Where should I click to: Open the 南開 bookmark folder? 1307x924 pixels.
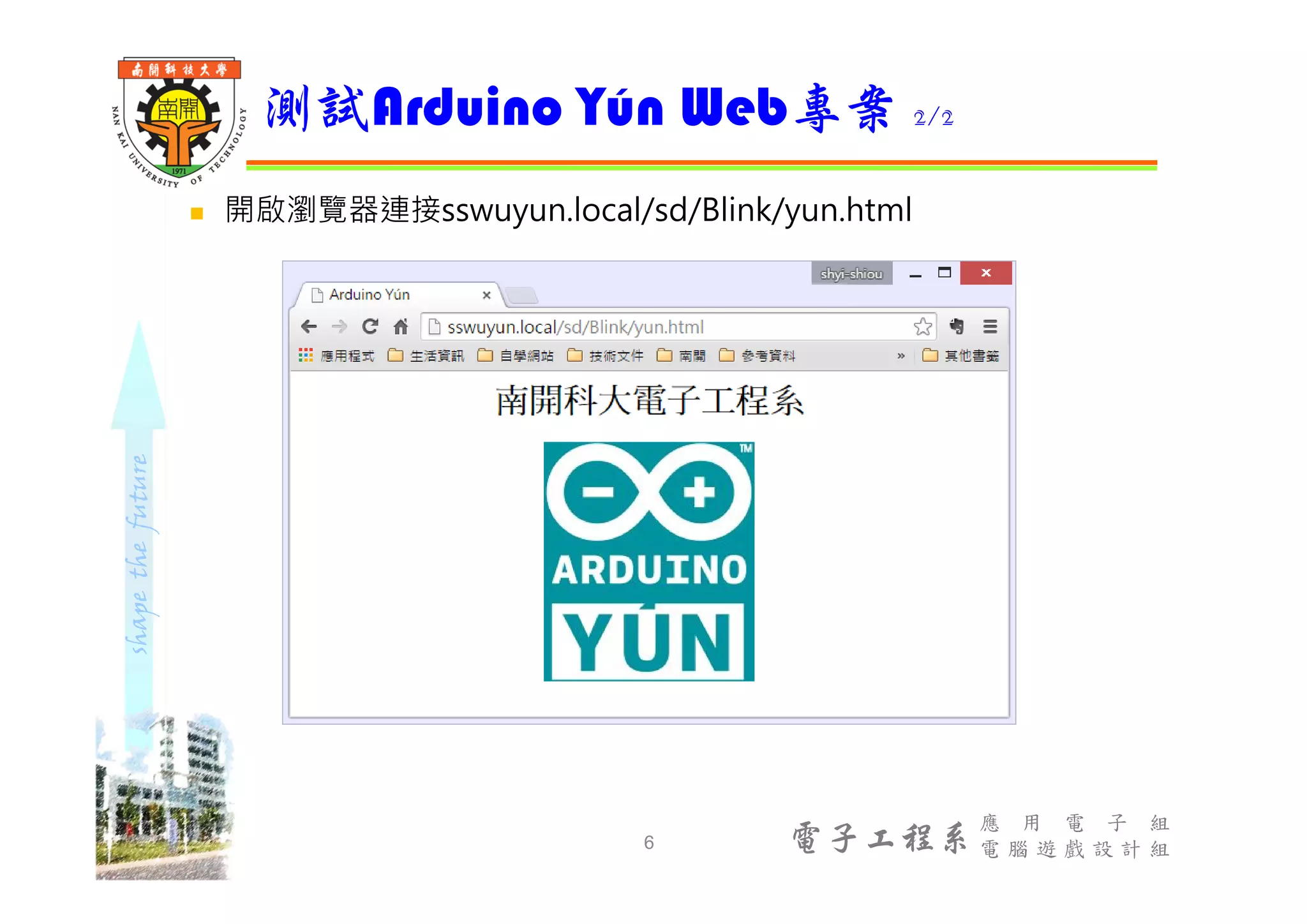click(681, 355)
